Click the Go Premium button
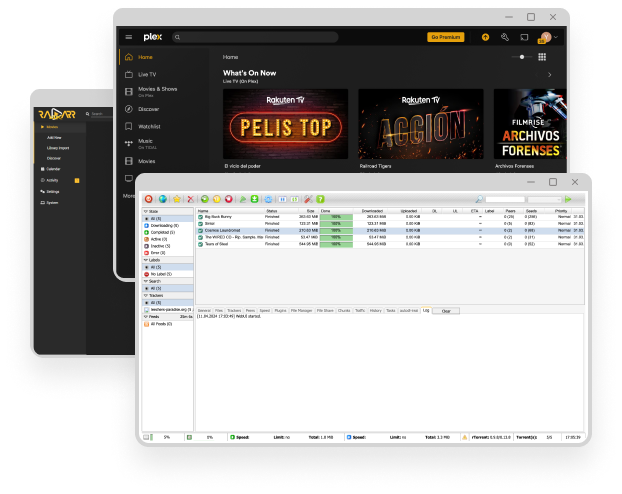Image resolution: width=622 pixels, height=494 pixels. point(446,37)
